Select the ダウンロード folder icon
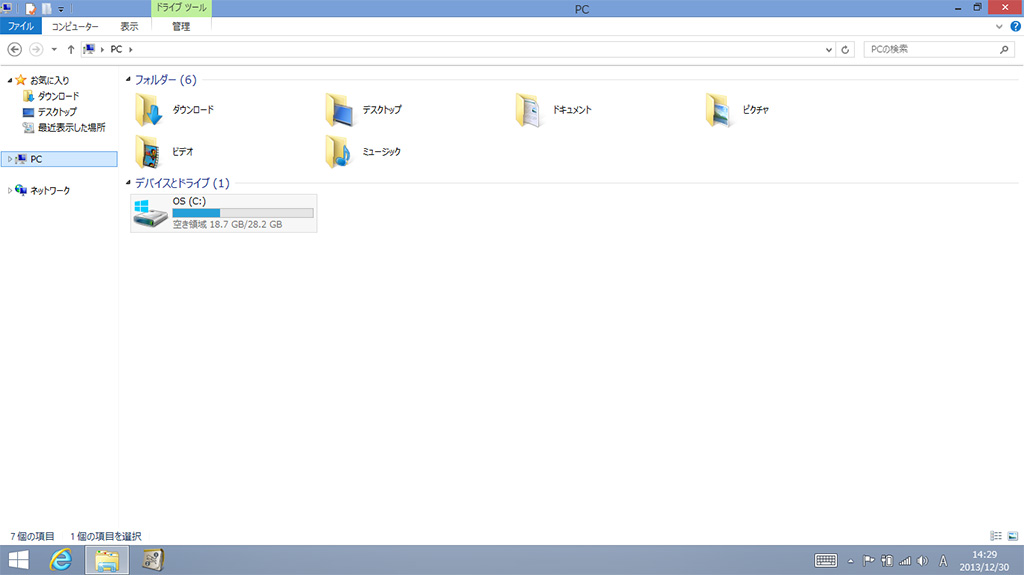Screen dimensions: 1024x575 pyautogui.click(x=148, y=110)
